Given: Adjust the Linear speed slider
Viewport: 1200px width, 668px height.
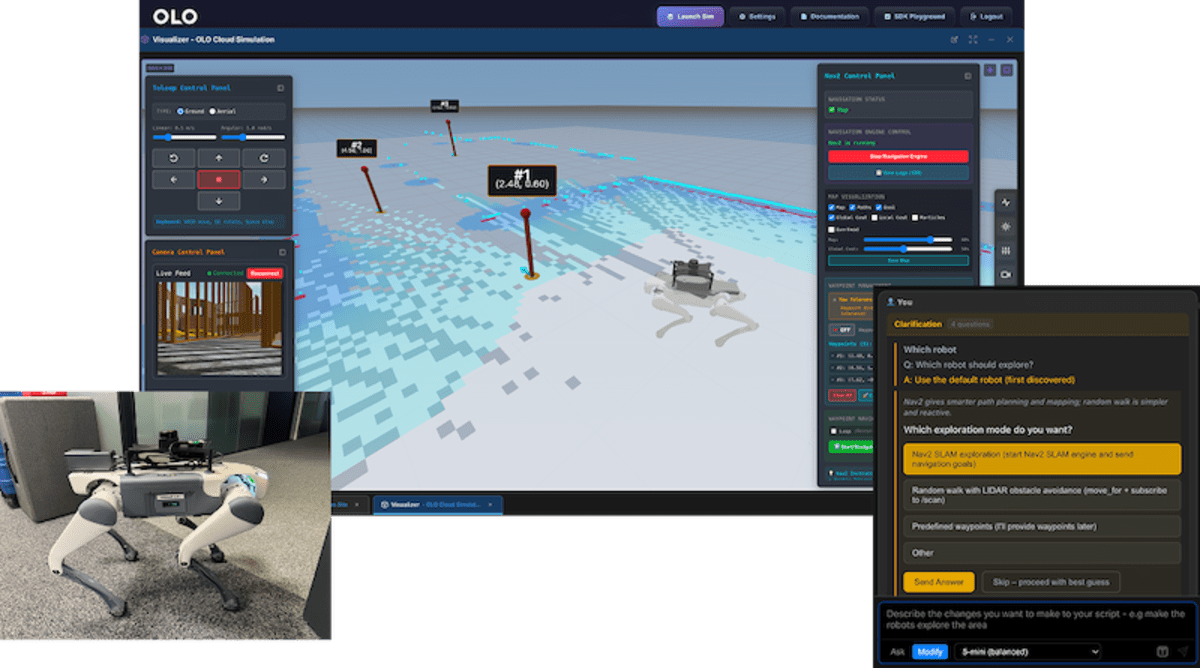Looking at the screenshot, I should (184, 137).
